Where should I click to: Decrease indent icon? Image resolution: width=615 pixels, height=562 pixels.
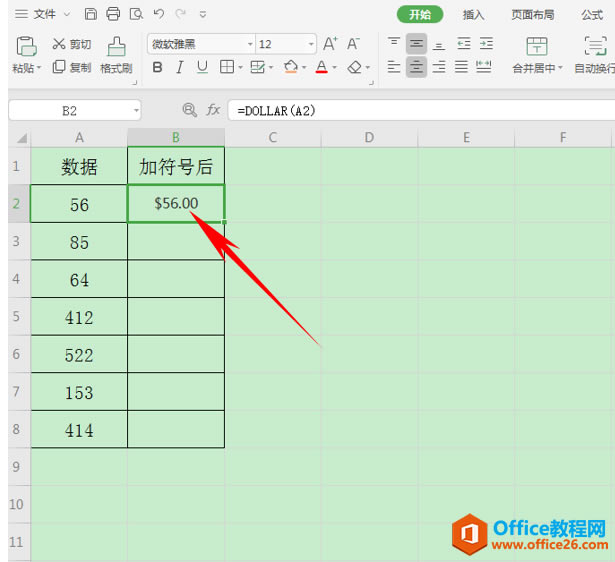(464, 43)
